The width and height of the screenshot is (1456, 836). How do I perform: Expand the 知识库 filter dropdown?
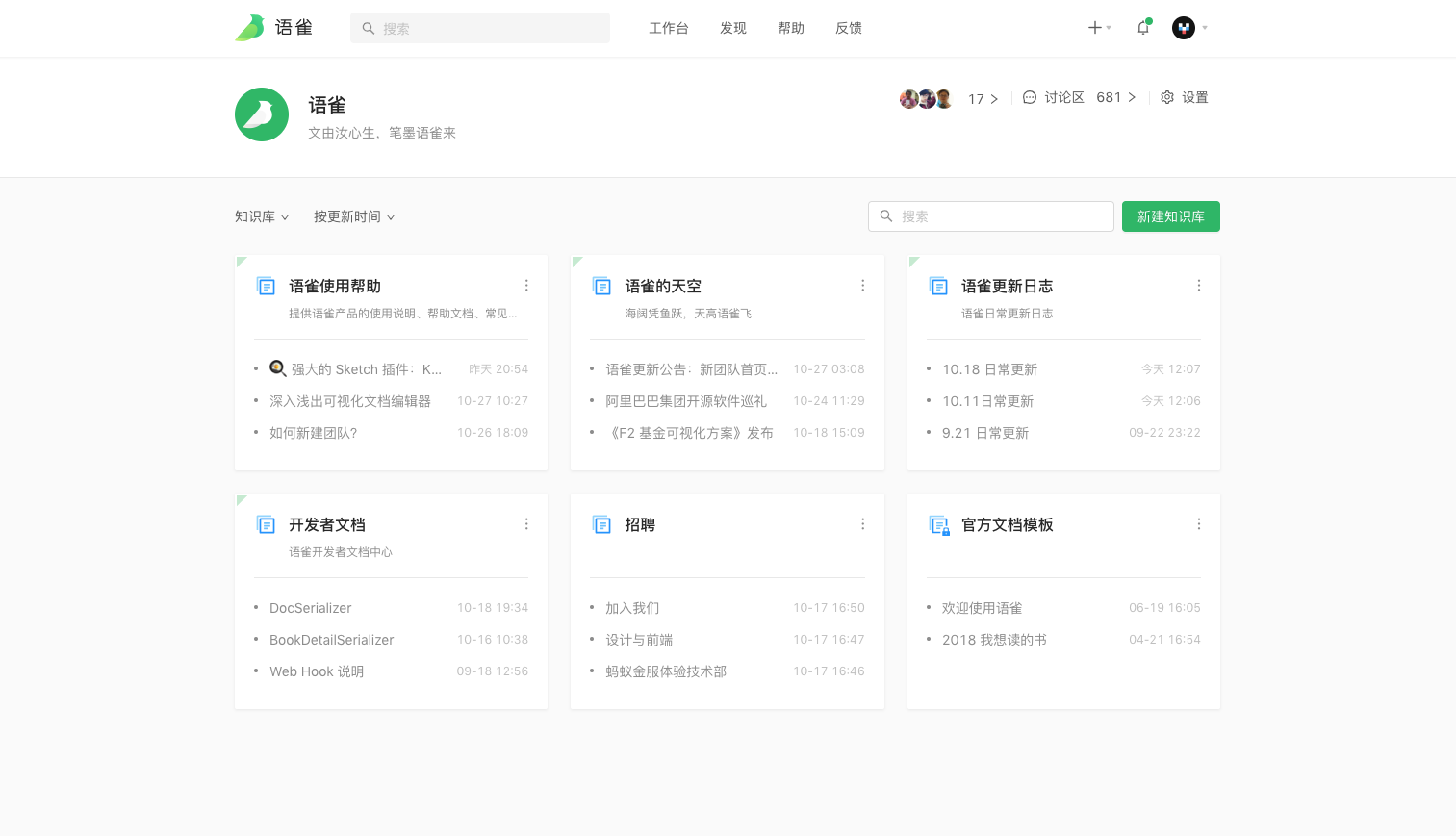click(x=262, y=217)
